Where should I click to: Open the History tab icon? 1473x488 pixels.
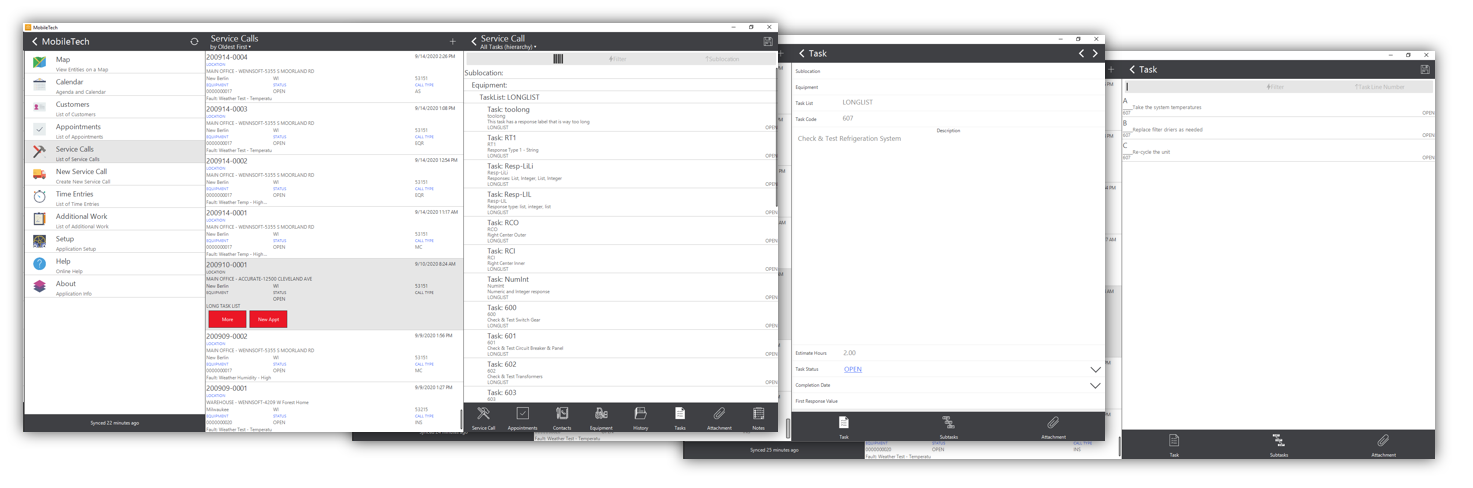point(641,417)
